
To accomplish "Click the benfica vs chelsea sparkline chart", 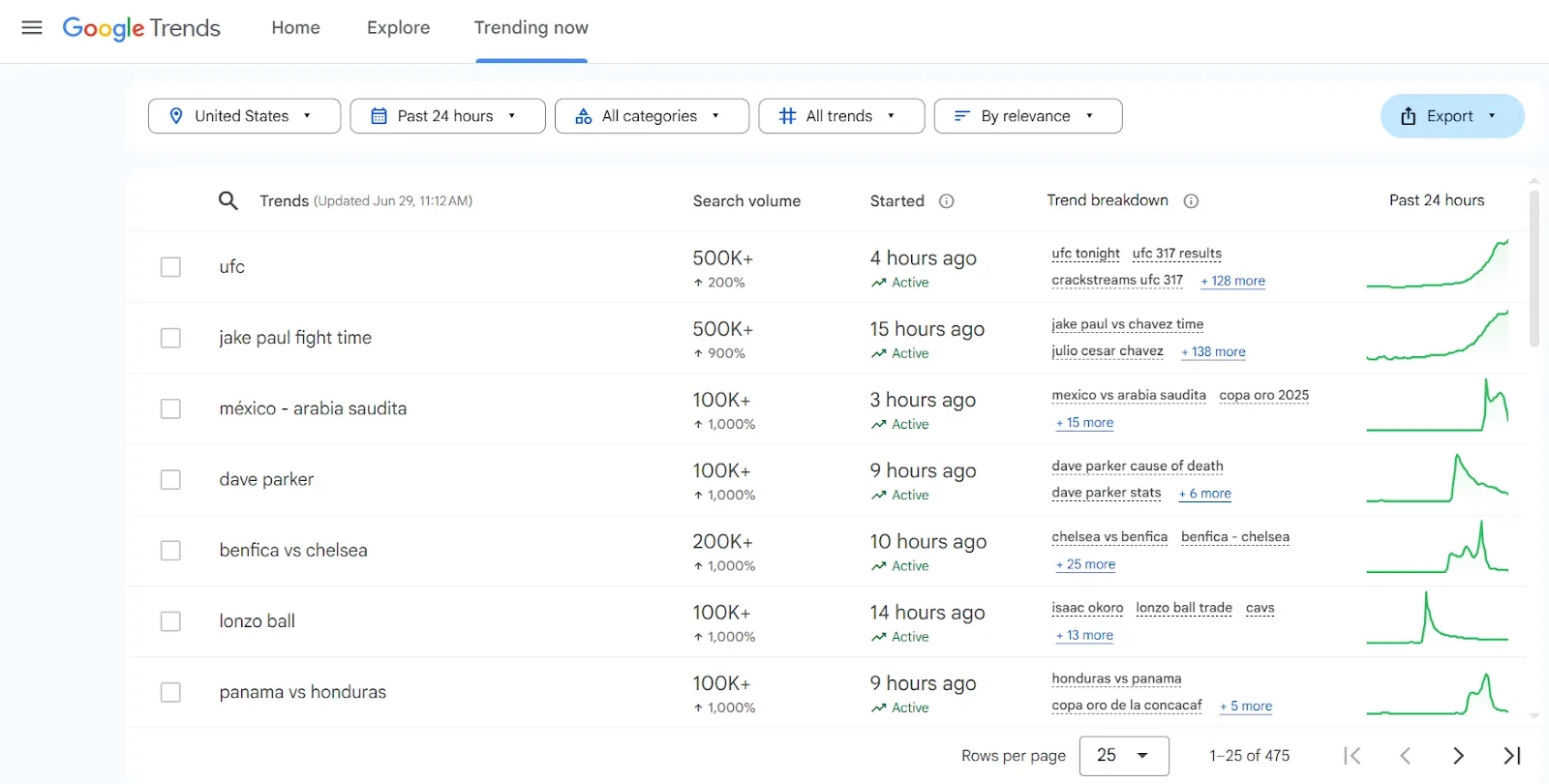I will coord(1438,547).
